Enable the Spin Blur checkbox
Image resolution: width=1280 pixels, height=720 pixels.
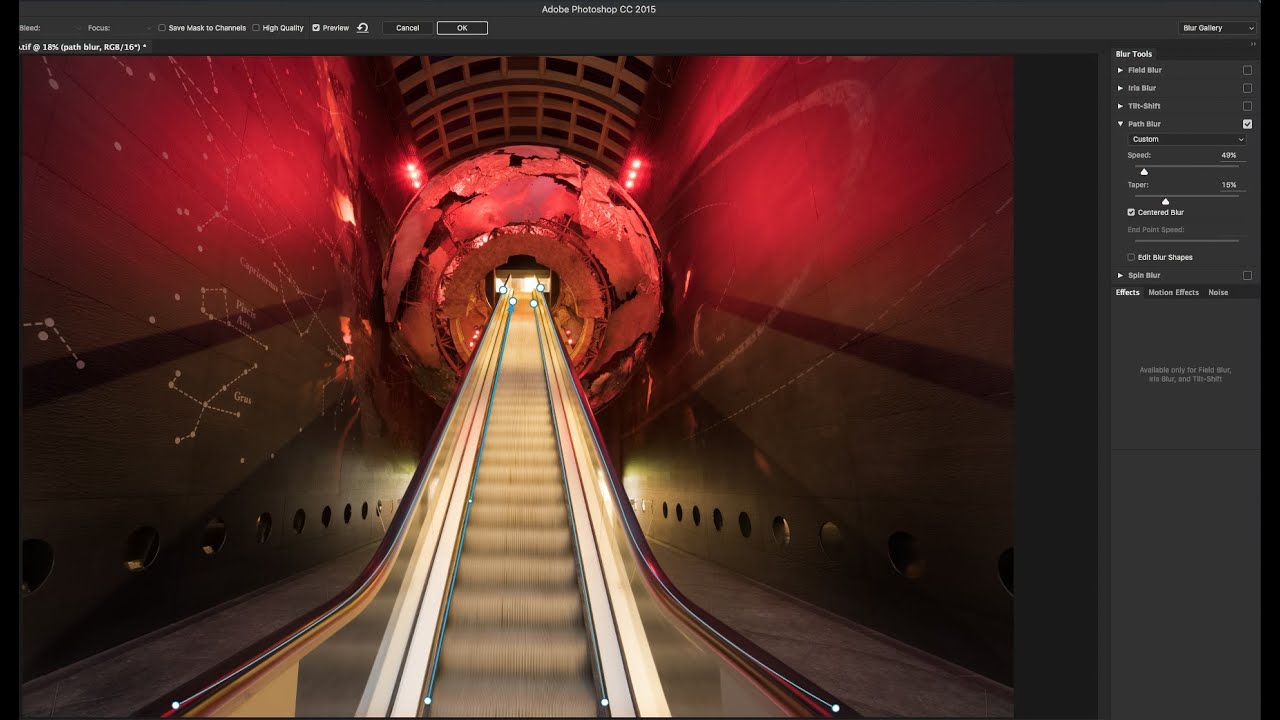pos(1247,275)
